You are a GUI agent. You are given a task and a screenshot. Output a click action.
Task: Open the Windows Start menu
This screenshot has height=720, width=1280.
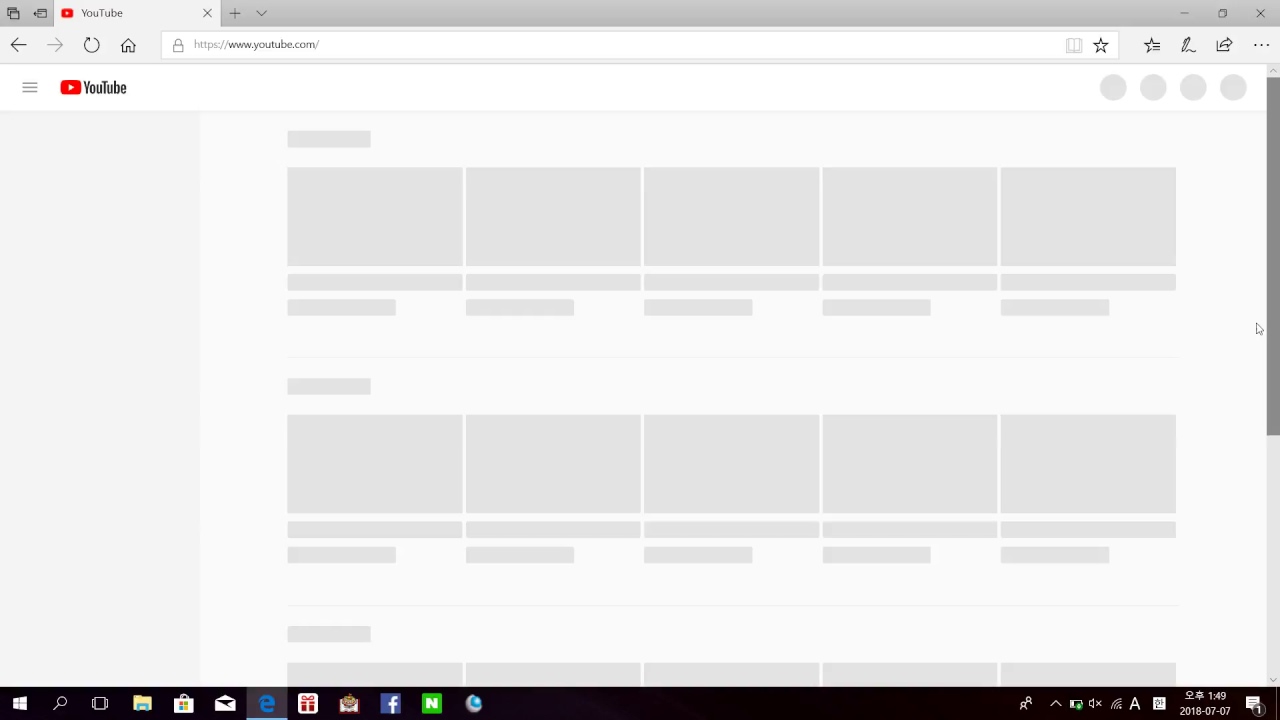tap(19, 704)
